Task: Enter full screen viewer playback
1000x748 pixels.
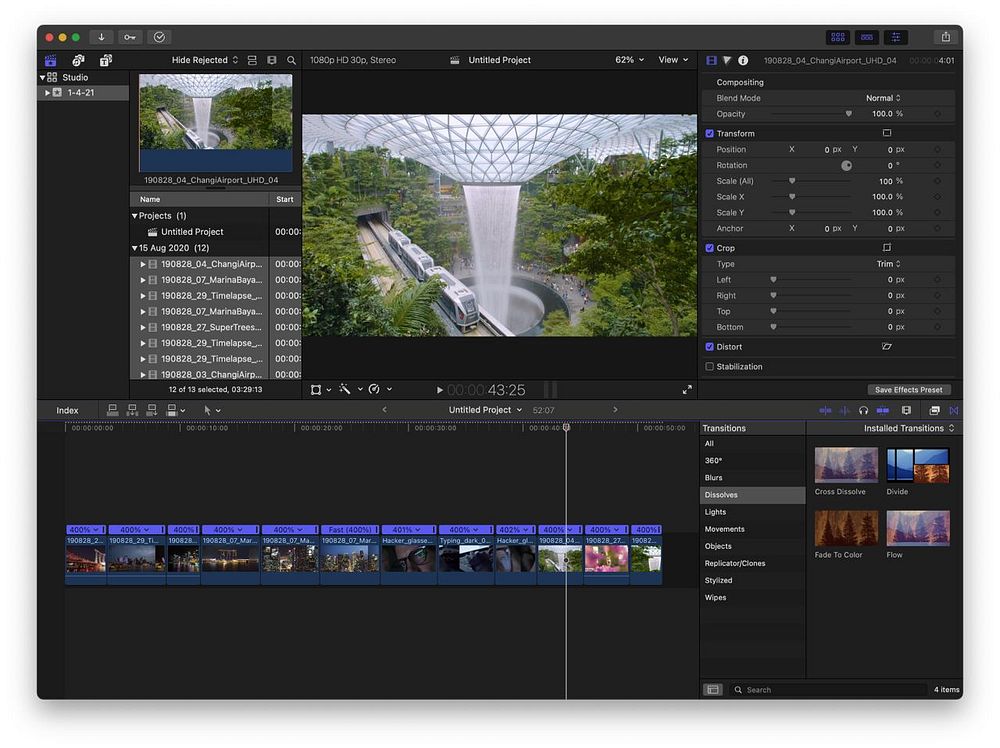Action: click(687, 390)
